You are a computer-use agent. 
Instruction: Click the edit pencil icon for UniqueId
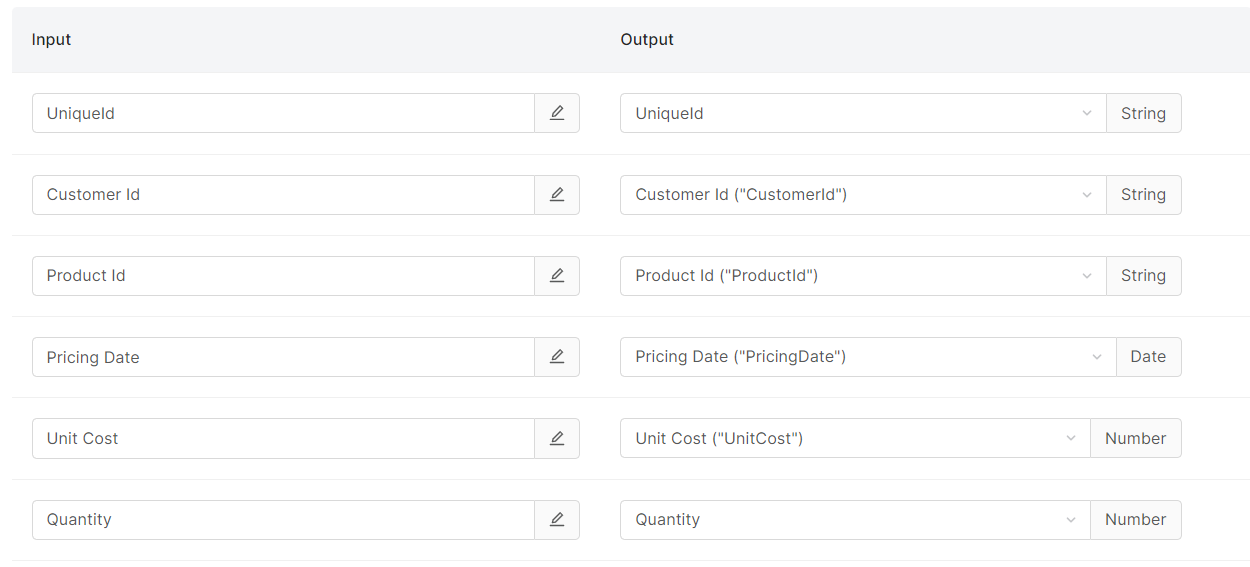[x=557, y=113]
